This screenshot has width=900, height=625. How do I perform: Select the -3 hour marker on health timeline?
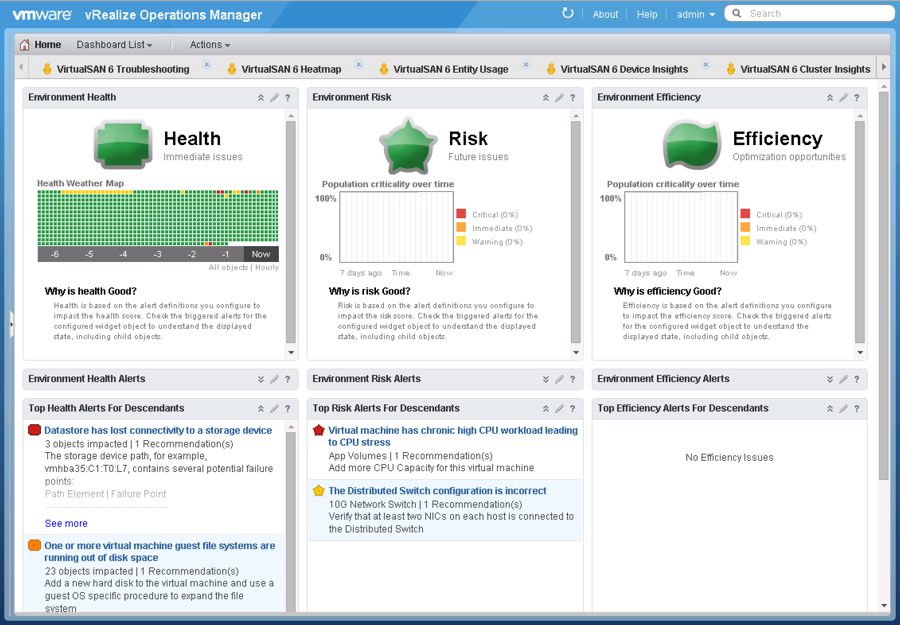click(157, 254)
